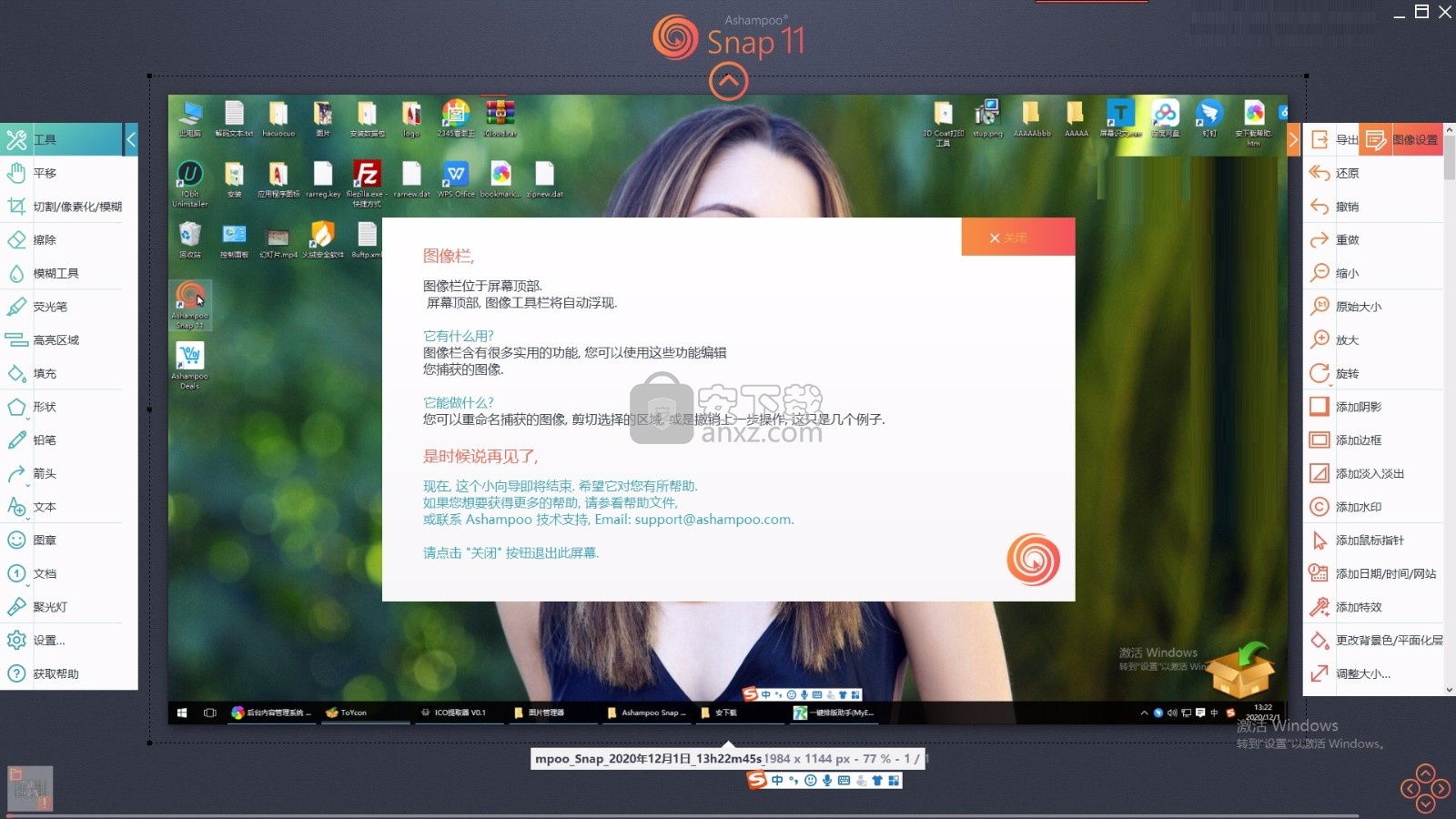Open Add effects (添加特效)

coord(1373,607)
